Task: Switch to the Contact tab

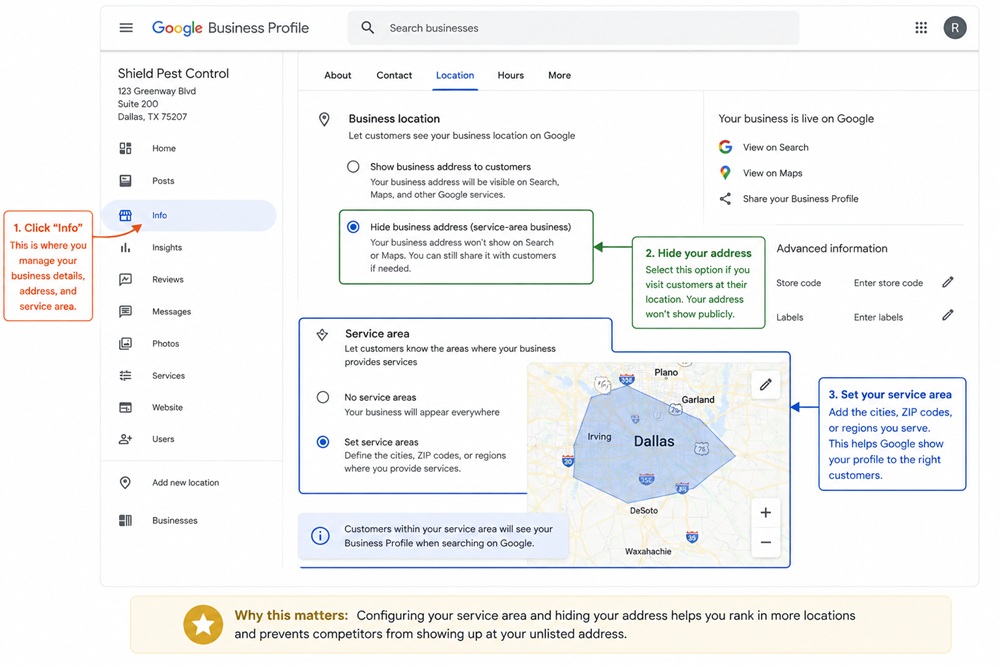Action: [394, 75]
